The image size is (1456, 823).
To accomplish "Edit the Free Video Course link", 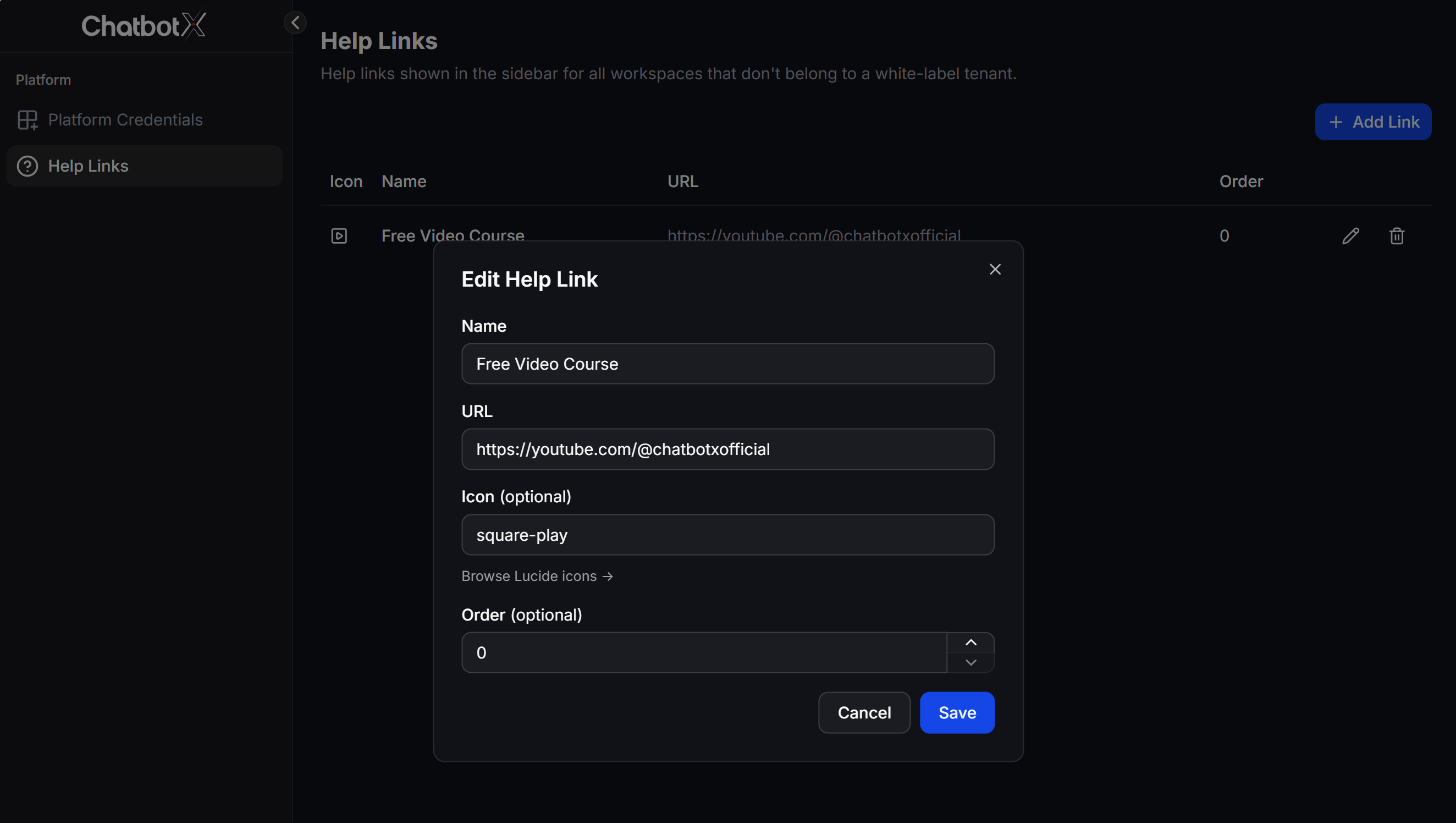I will pyautogui.click(x=1350, y=236).
